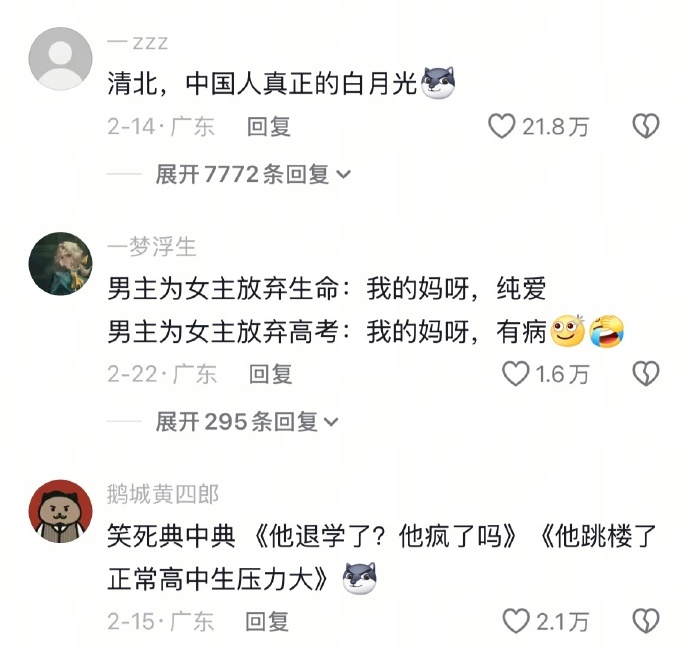Image resolution: width=690 pixels, height=653 pixels.
Task: Like the comment by 一zzz
Action: point(502,126)
